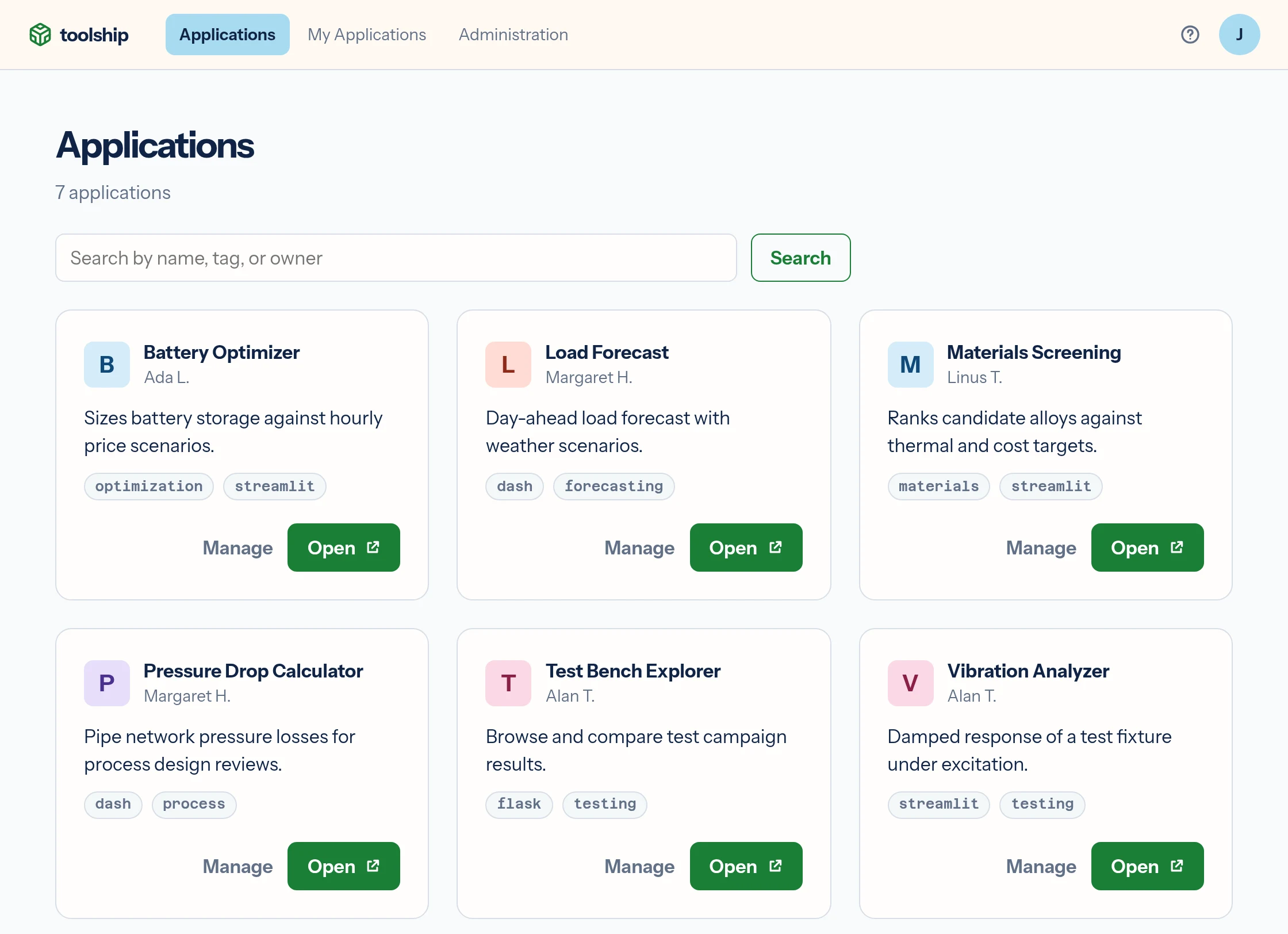This screenshot has width=1288, height=934.
Task: Click the testing tag on Vibration Analyzer
Action: point(1042,804)
